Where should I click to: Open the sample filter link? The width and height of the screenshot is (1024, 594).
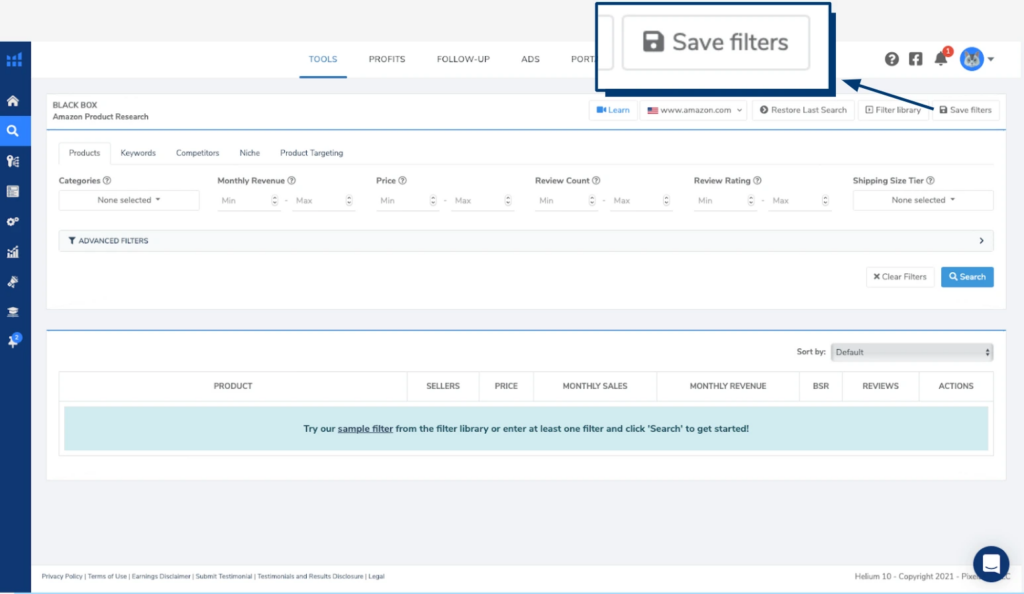(x=364, y=427)
